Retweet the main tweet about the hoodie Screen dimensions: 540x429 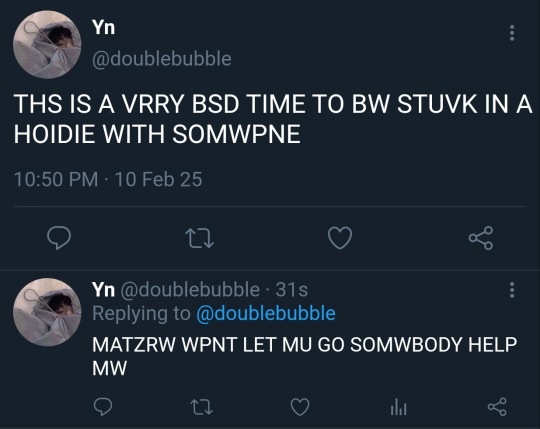[x=199, y=239]
